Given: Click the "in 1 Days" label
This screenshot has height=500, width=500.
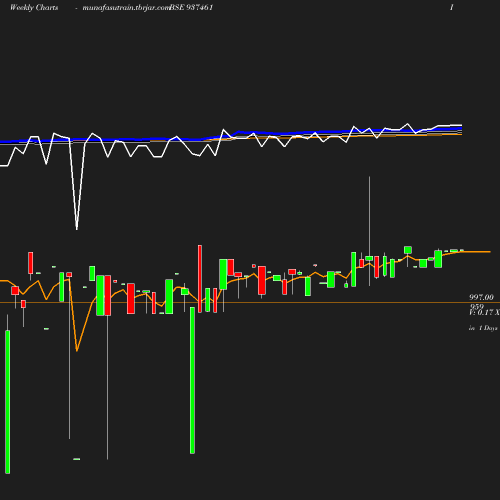Looking at the screenshot, I should [x=483, y=328].
